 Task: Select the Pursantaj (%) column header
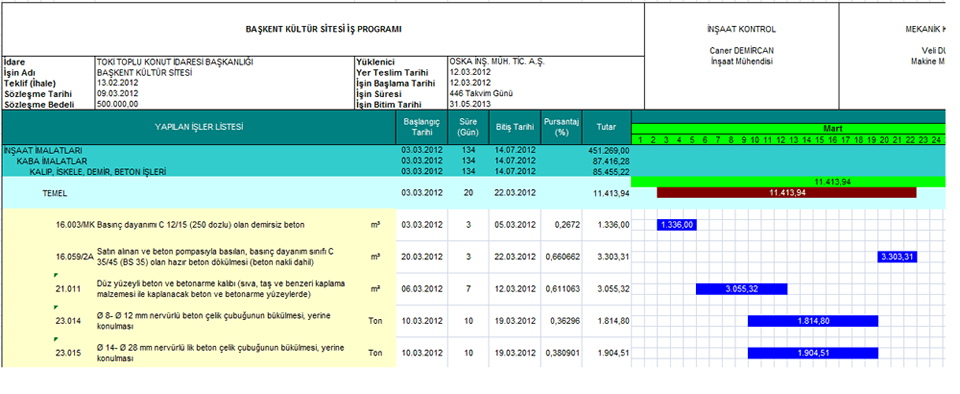pos(561,127)
